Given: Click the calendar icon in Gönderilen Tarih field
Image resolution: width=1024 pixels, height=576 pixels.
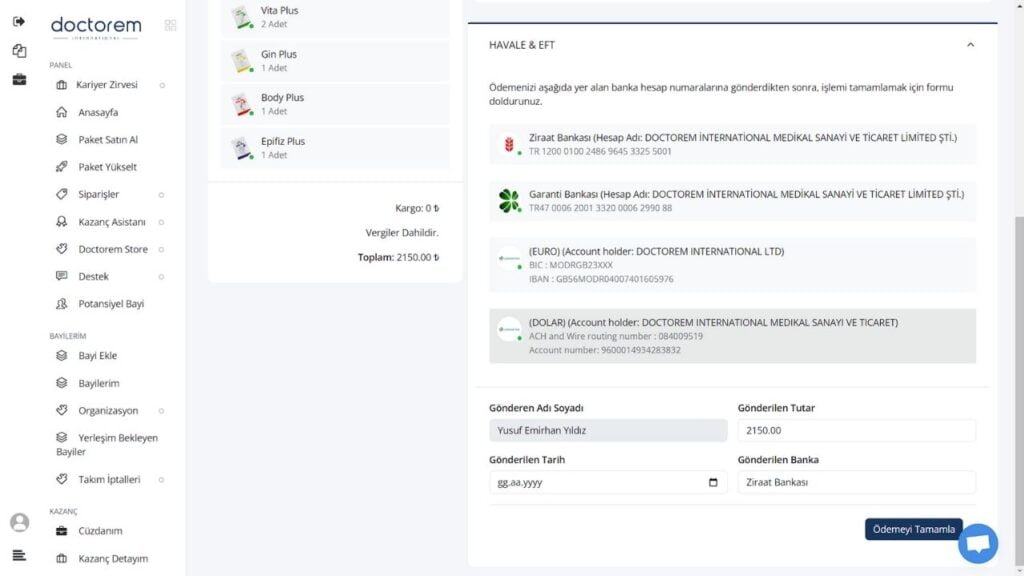Looking at the screenshot, I should 712,483.
